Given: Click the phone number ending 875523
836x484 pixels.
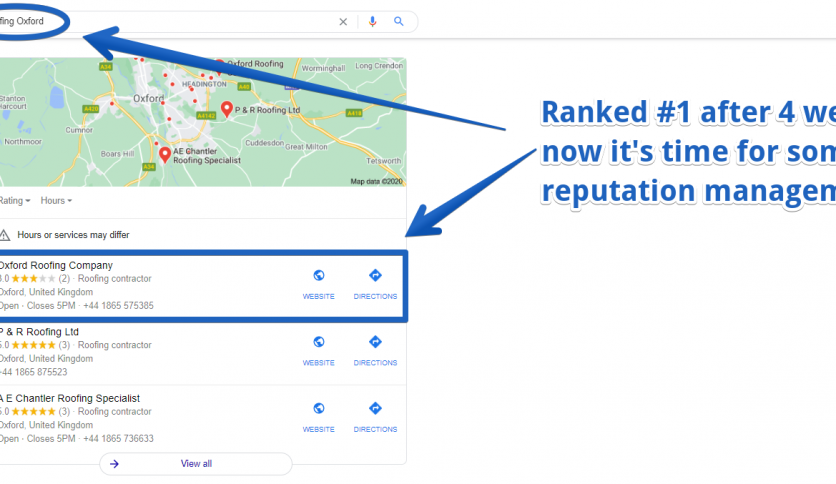Looking at the screenshot, I should (x=34, y=372).
